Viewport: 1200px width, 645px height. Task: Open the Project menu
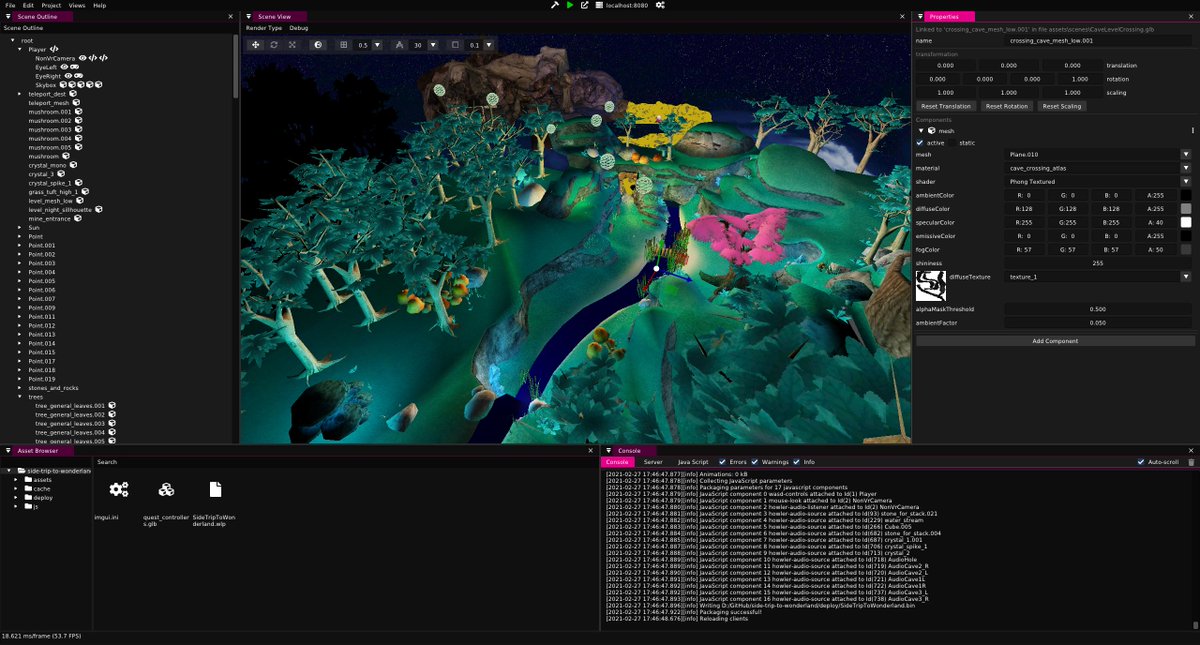(x=51, y=5)
